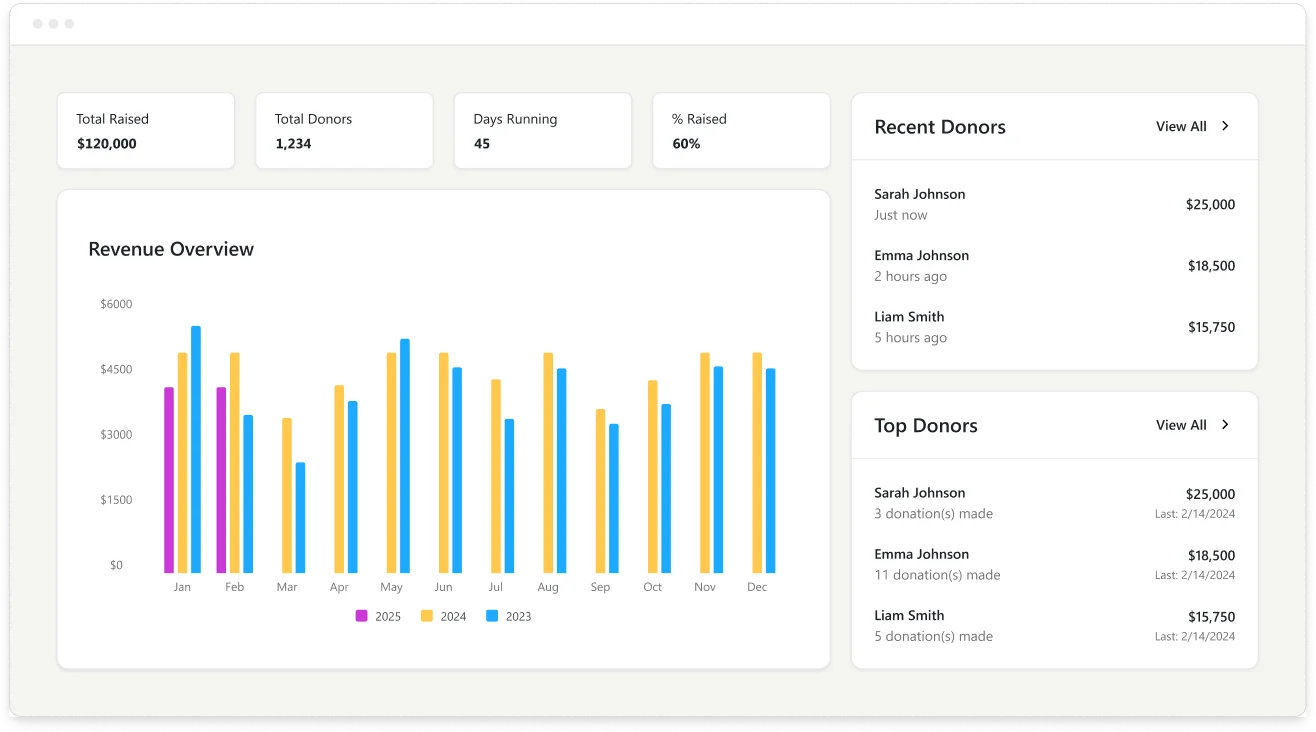Click Liam Smith in Recent Donors

pyautogui.click(x=909, y=317)
